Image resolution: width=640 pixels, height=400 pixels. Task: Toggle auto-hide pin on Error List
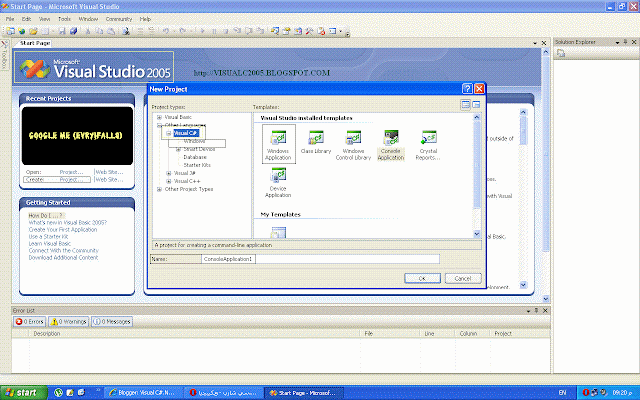coord(536,311)
